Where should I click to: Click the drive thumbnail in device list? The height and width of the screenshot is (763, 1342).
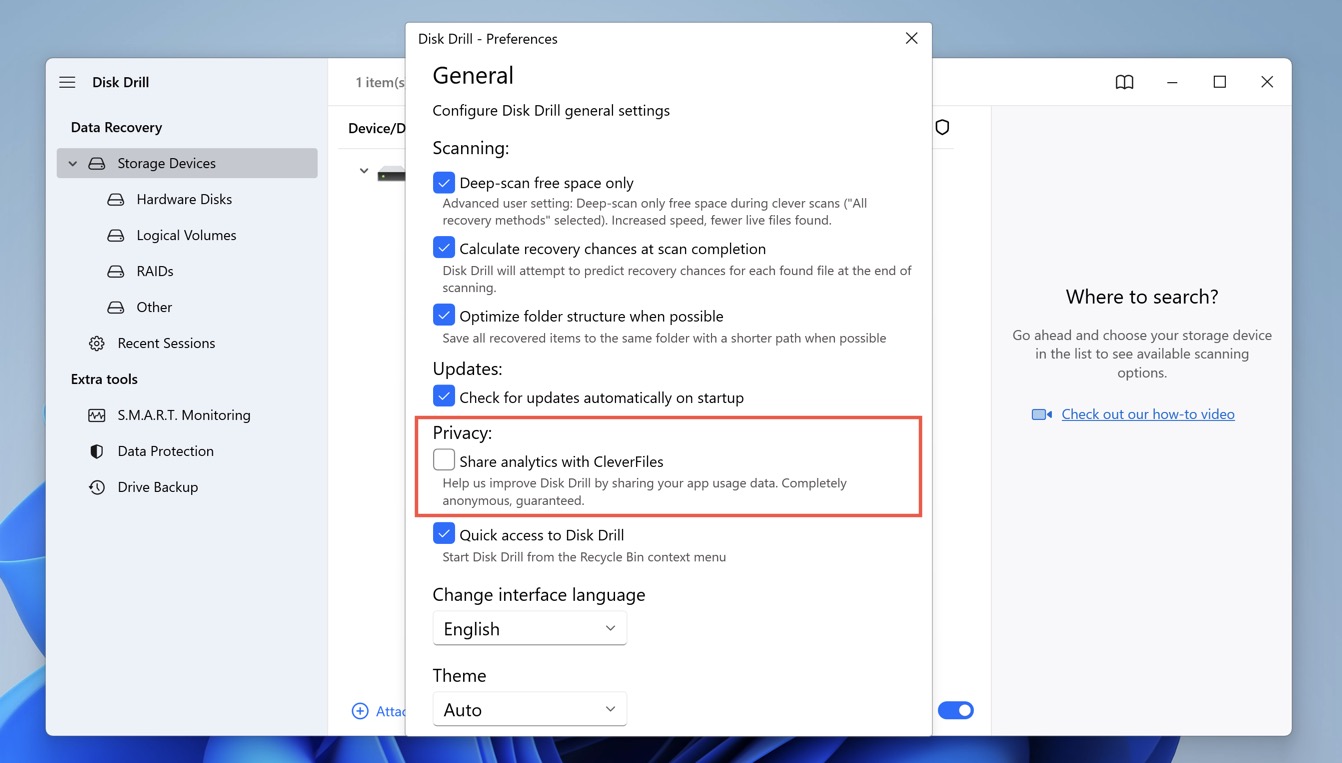[391, 174]
